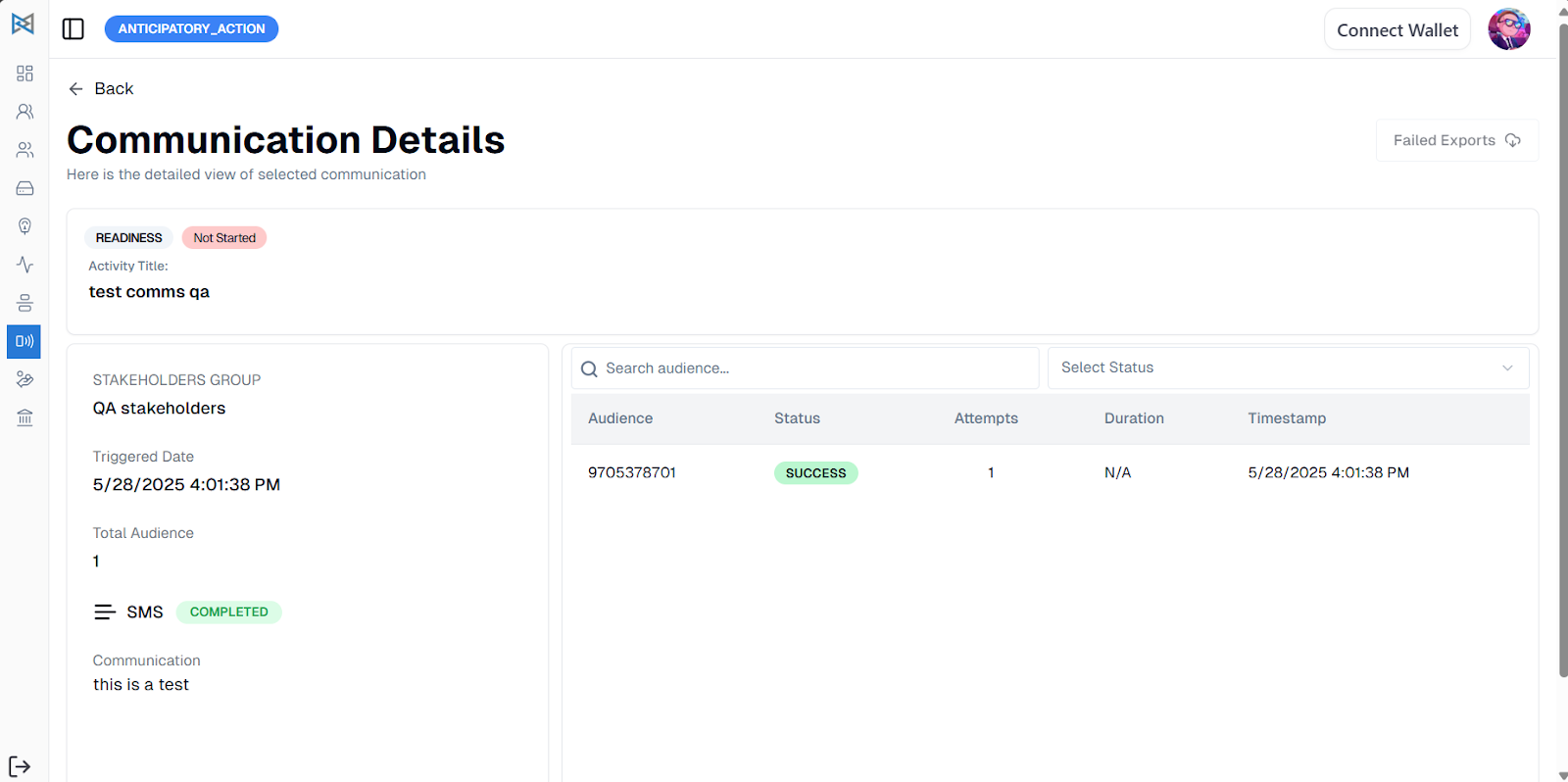1568x782 pixels.
Task: Click the Triggered Date value
Action: point(186,485)
